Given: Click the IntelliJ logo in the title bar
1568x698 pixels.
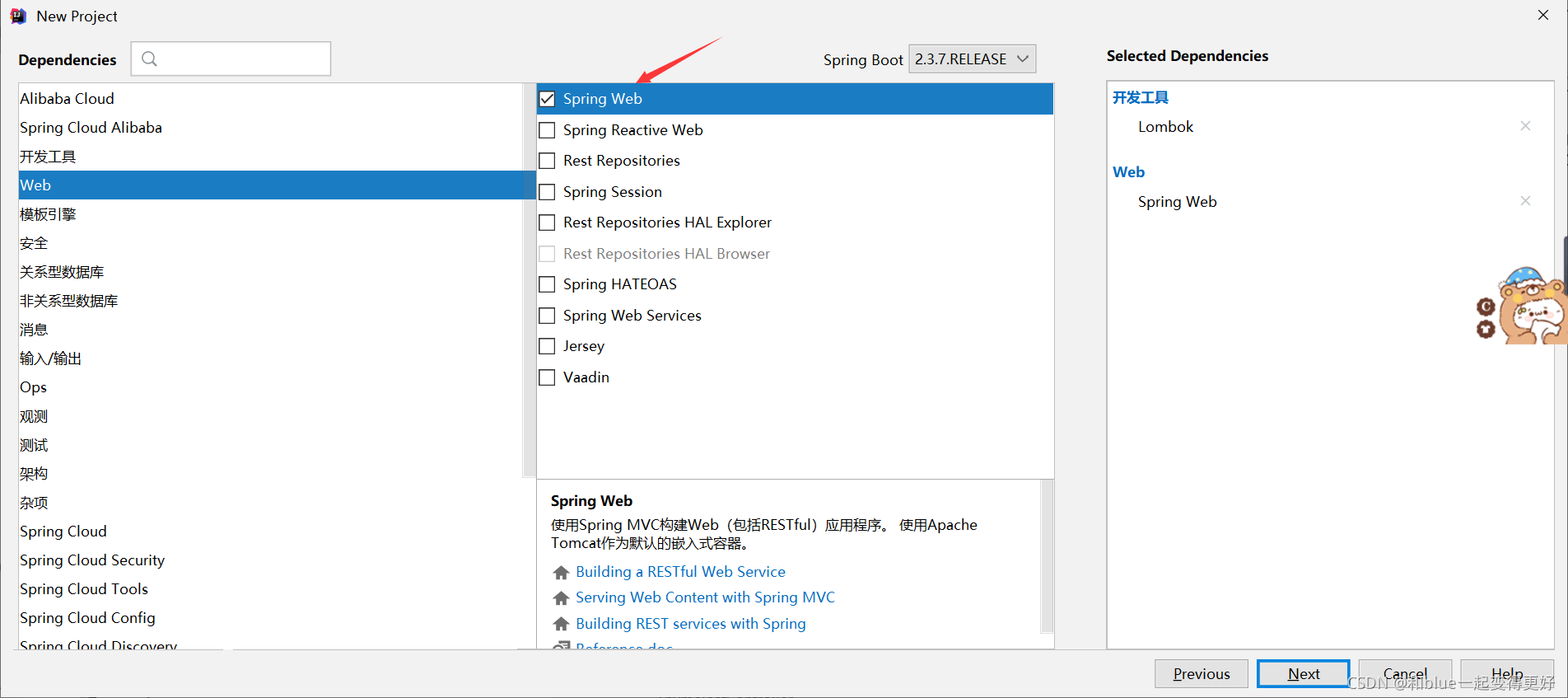Looking at the screenshot, I should coord(18,16).
